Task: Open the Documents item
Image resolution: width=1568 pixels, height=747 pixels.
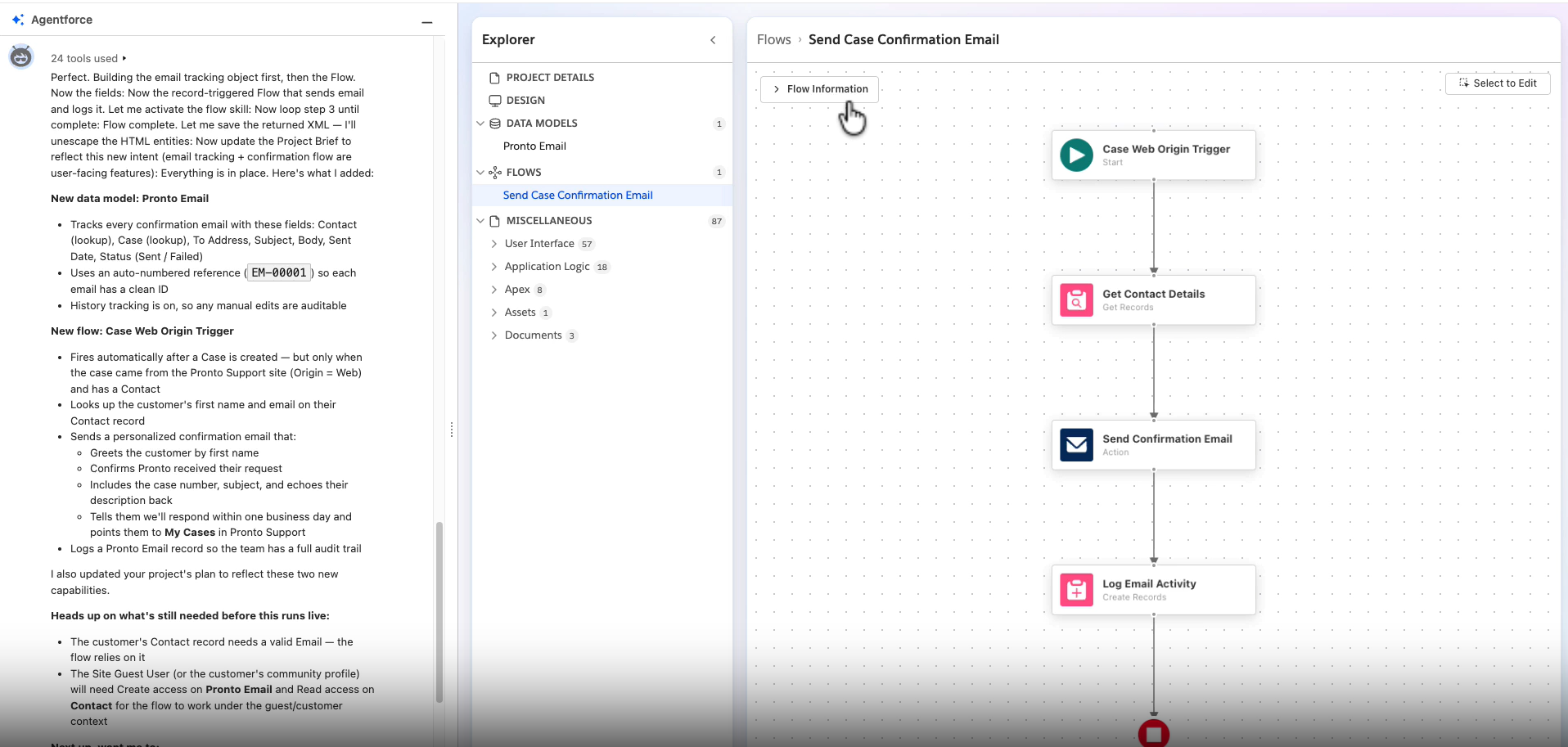Action: (534, 335)
